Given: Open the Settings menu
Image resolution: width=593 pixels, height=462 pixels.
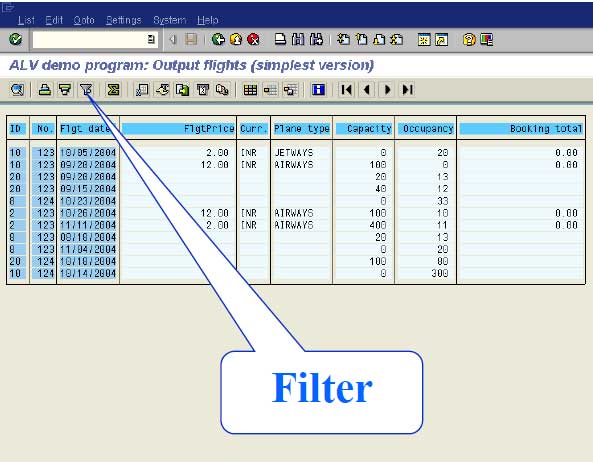Looking at the screenshot, I should tap(124, 20).
